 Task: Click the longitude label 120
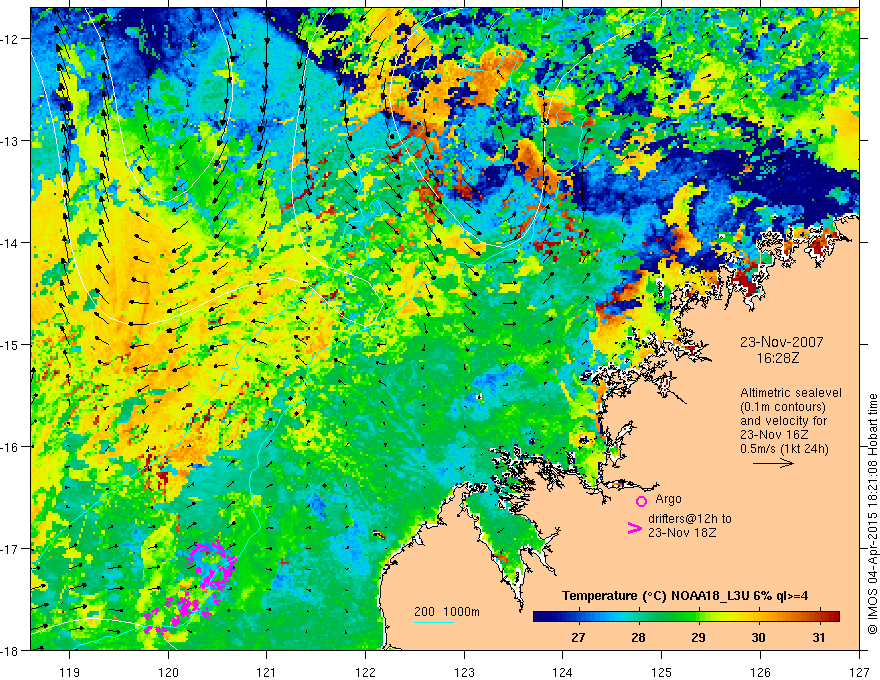point(168,672)
